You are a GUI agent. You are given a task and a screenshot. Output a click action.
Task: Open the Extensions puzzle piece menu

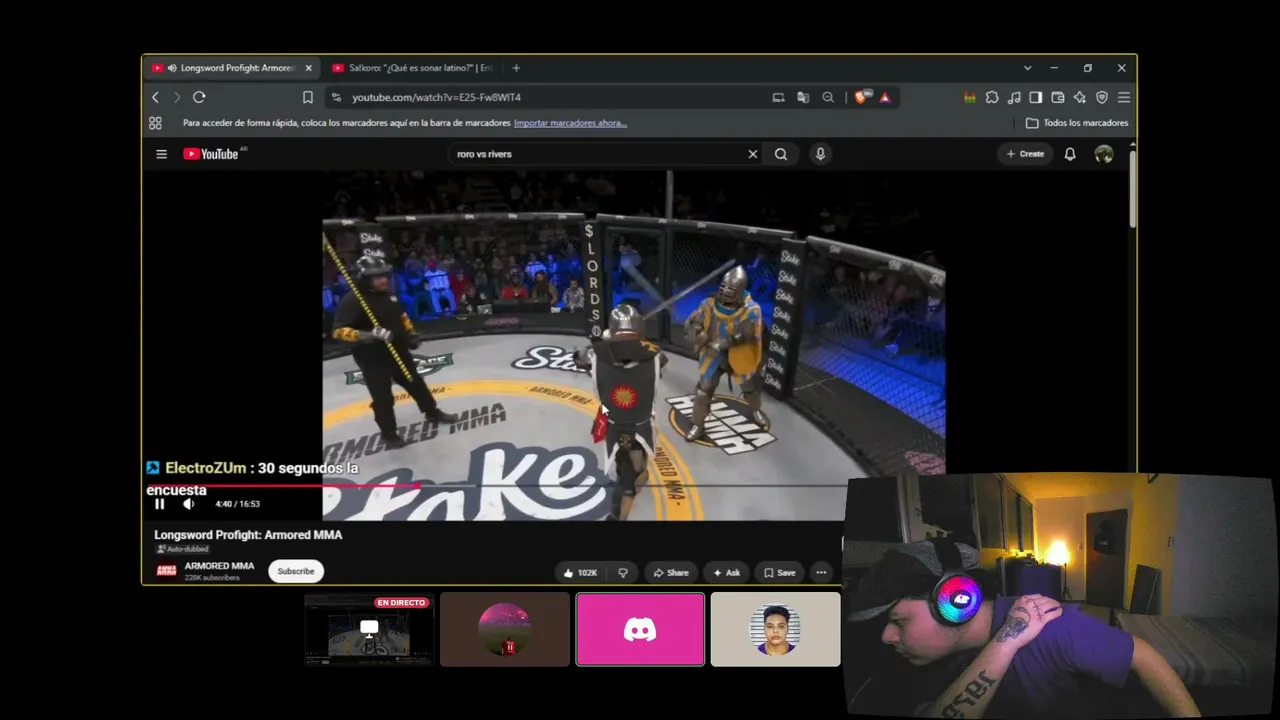(x=992, y=97)
